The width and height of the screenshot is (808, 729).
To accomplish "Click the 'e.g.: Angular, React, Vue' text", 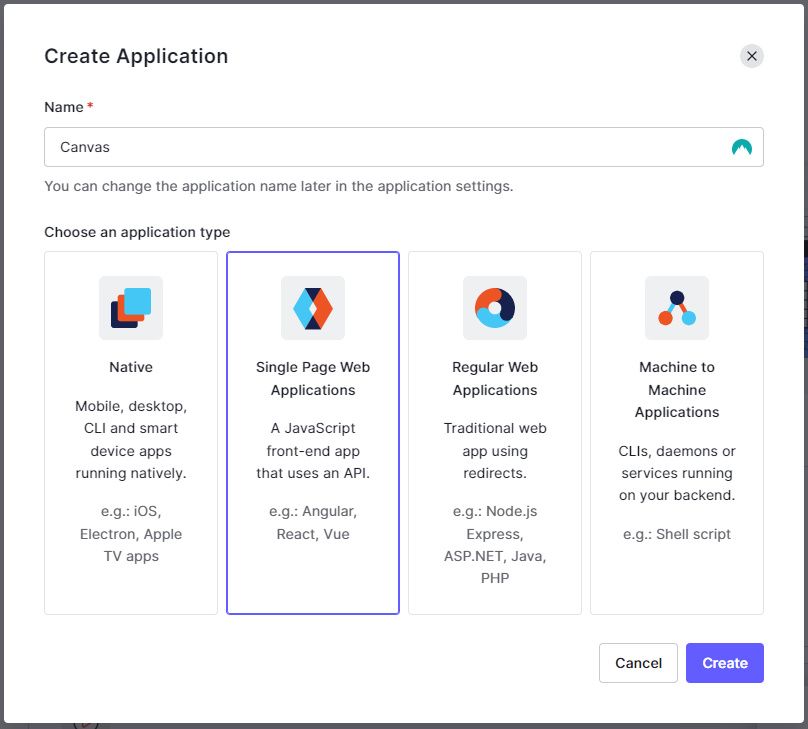I will [x=312, y=522].
